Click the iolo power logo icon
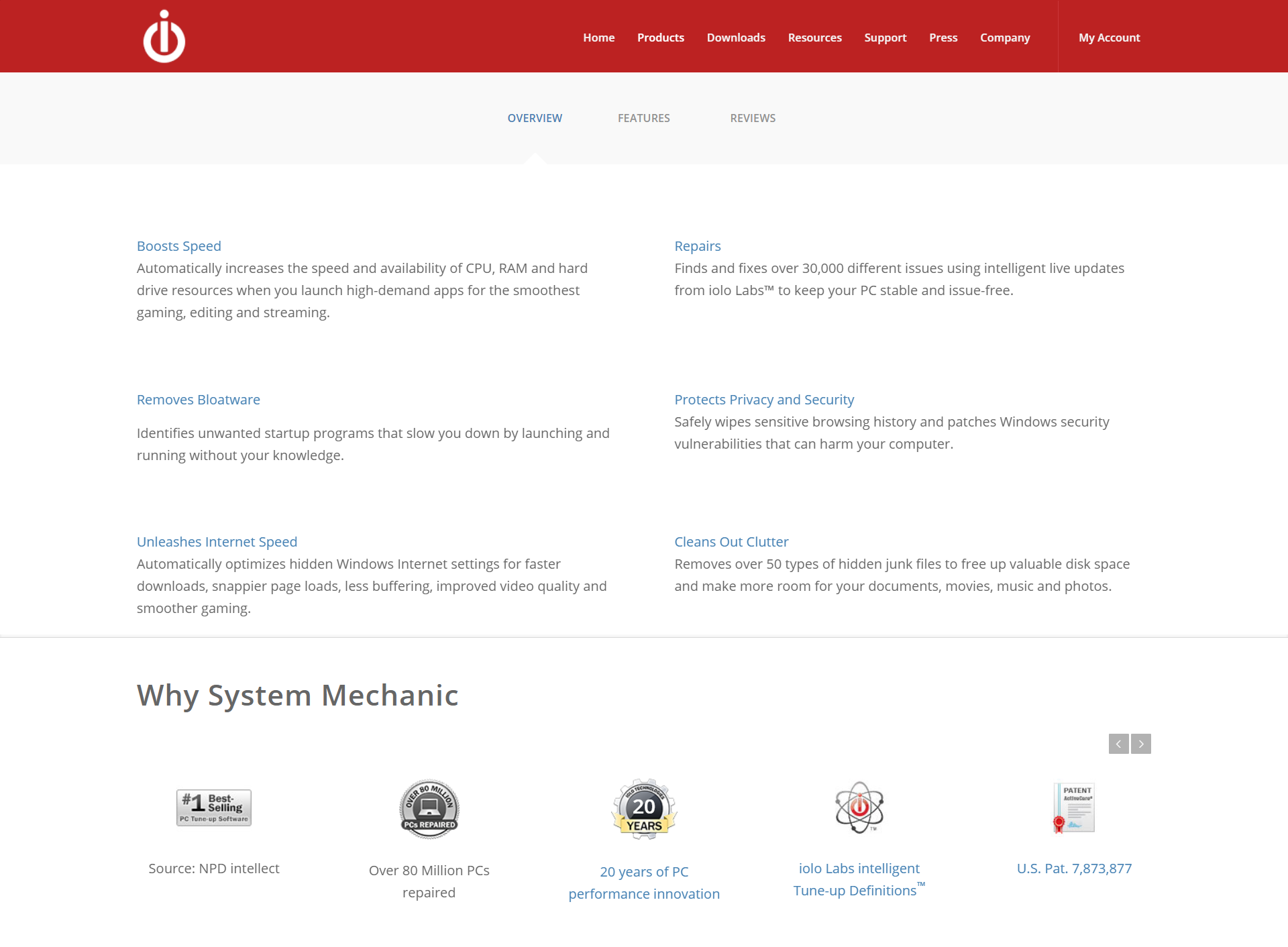 tap(164, 37)
